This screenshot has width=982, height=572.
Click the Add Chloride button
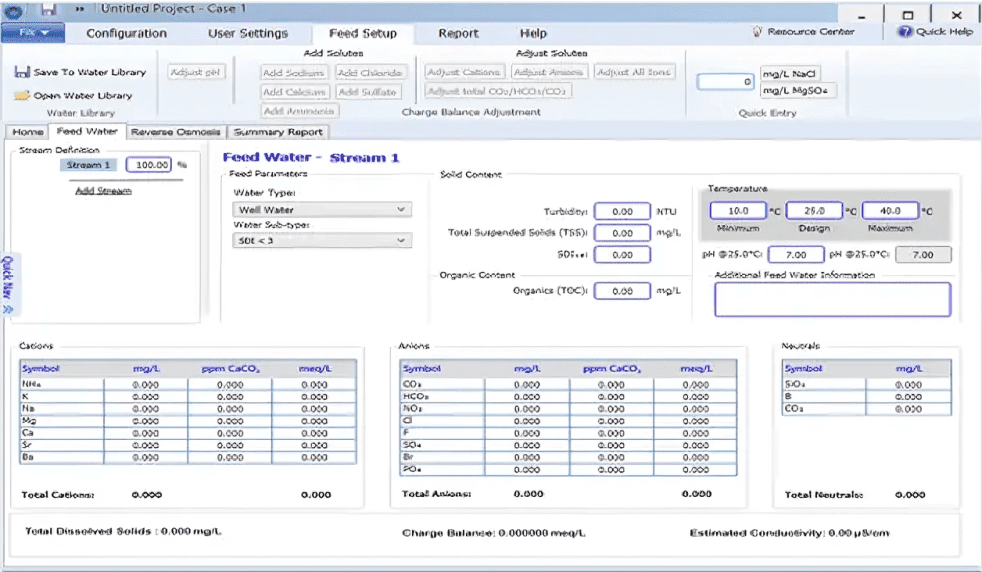[370, 73]
